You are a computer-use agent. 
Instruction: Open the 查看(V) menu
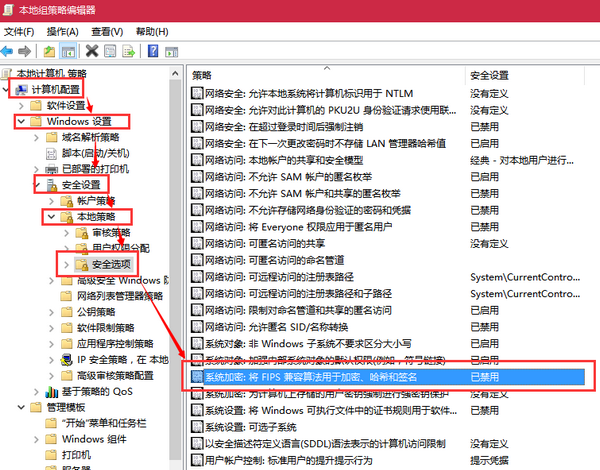pyautogui.click(x=107, y=32)
